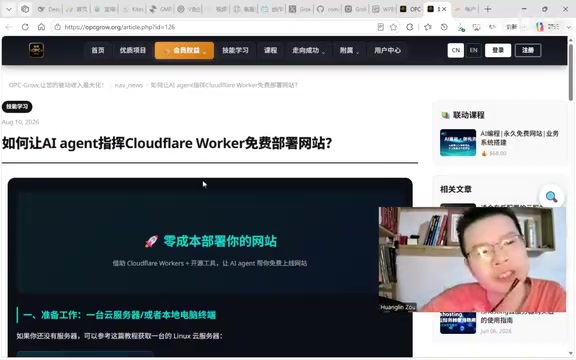The height and width of the screenshot is (360, 576).
Task: Add page to favorites with the star icon
Action: [393, 27]
